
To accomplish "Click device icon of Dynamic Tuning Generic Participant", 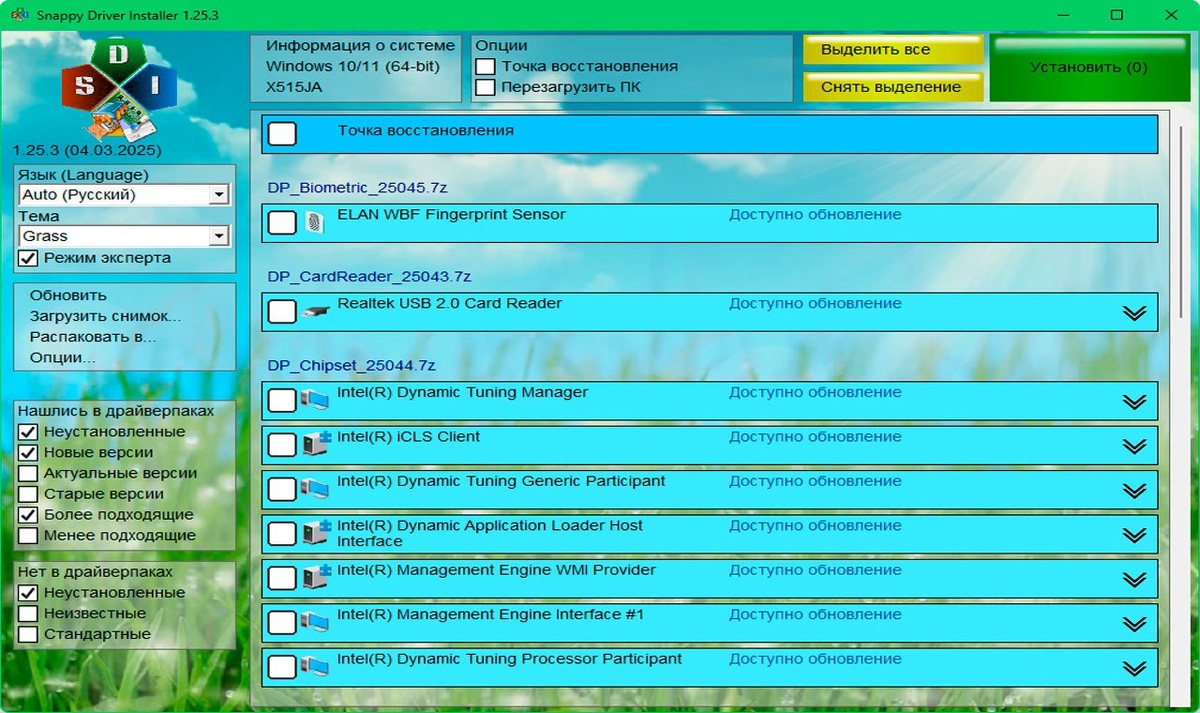I will coord(315,490).
